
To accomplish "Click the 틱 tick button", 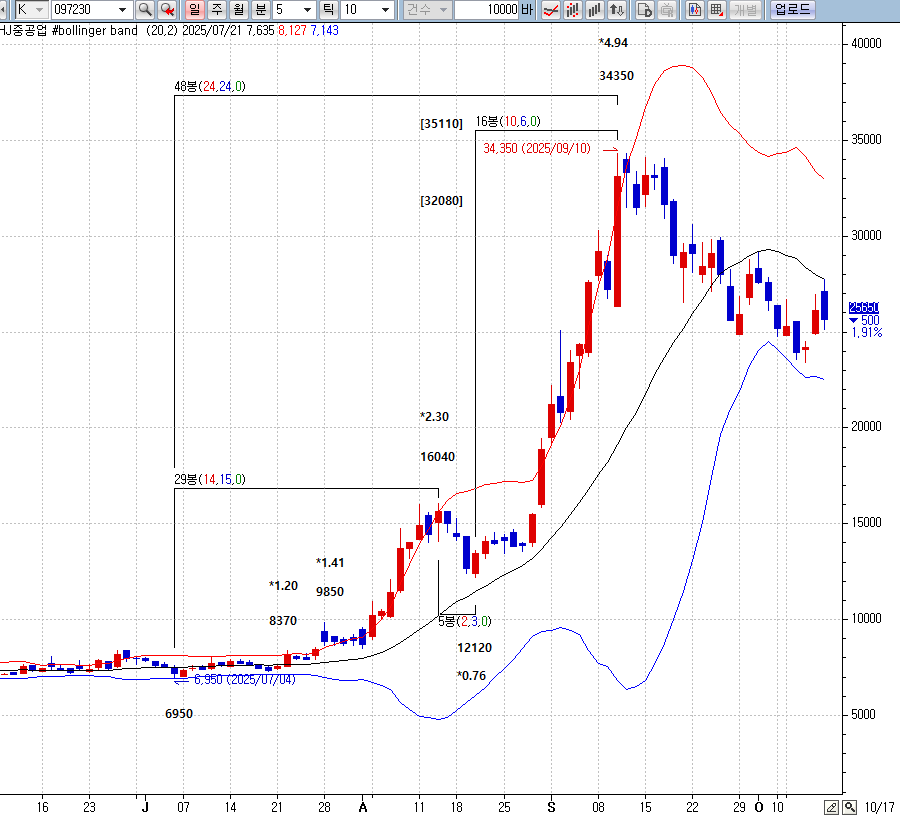I will (x=329, y=10).
